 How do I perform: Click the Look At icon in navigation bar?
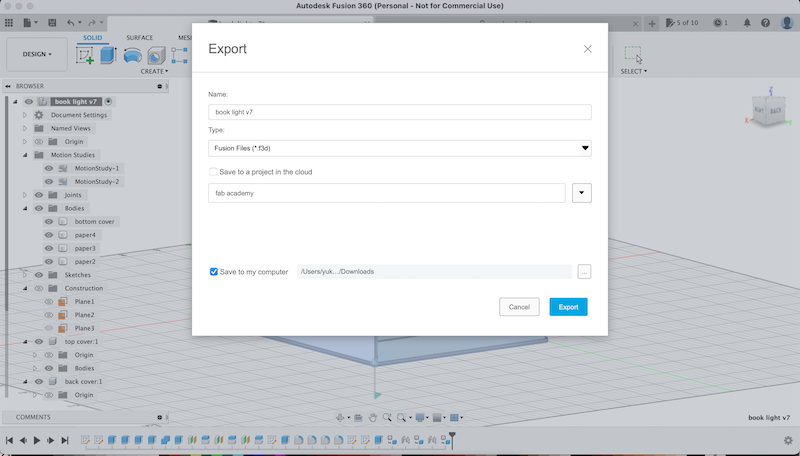pos(358,418)
